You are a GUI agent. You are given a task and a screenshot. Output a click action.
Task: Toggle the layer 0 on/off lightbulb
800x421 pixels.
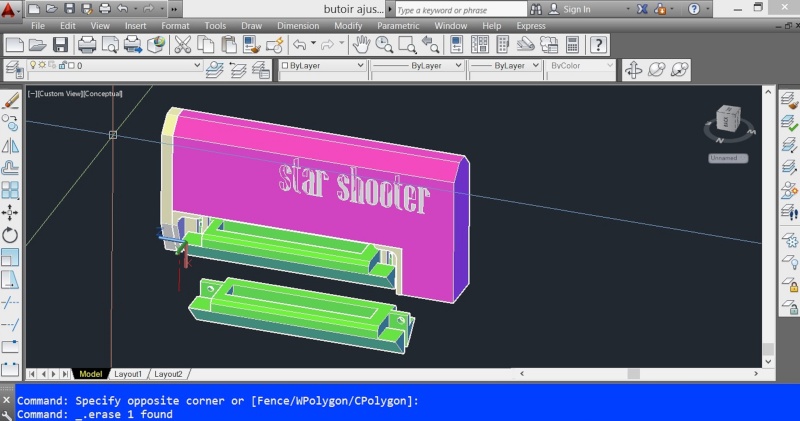tap(32, 66)
